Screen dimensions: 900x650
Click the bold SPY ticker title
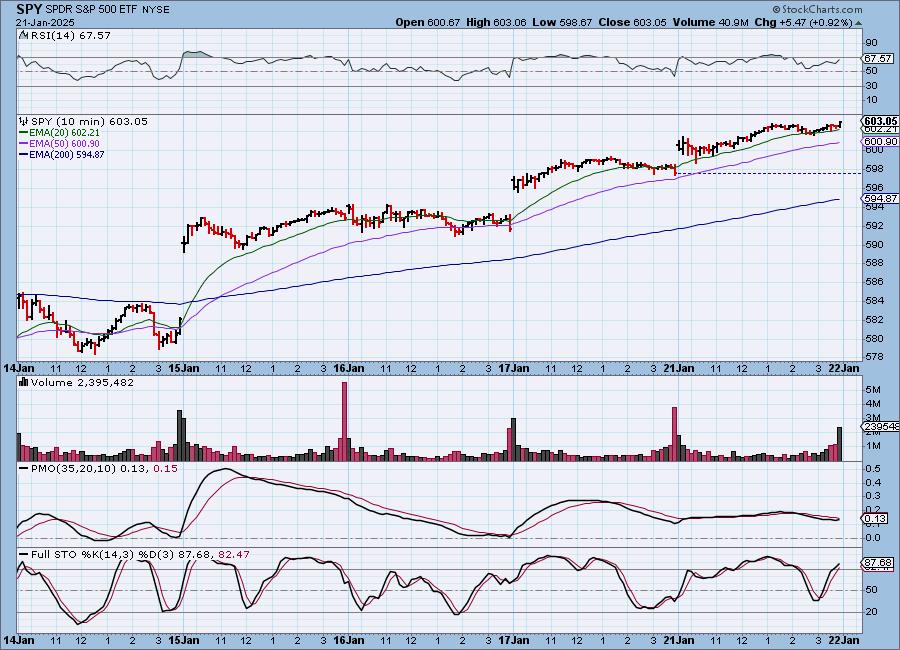[29, 9]
